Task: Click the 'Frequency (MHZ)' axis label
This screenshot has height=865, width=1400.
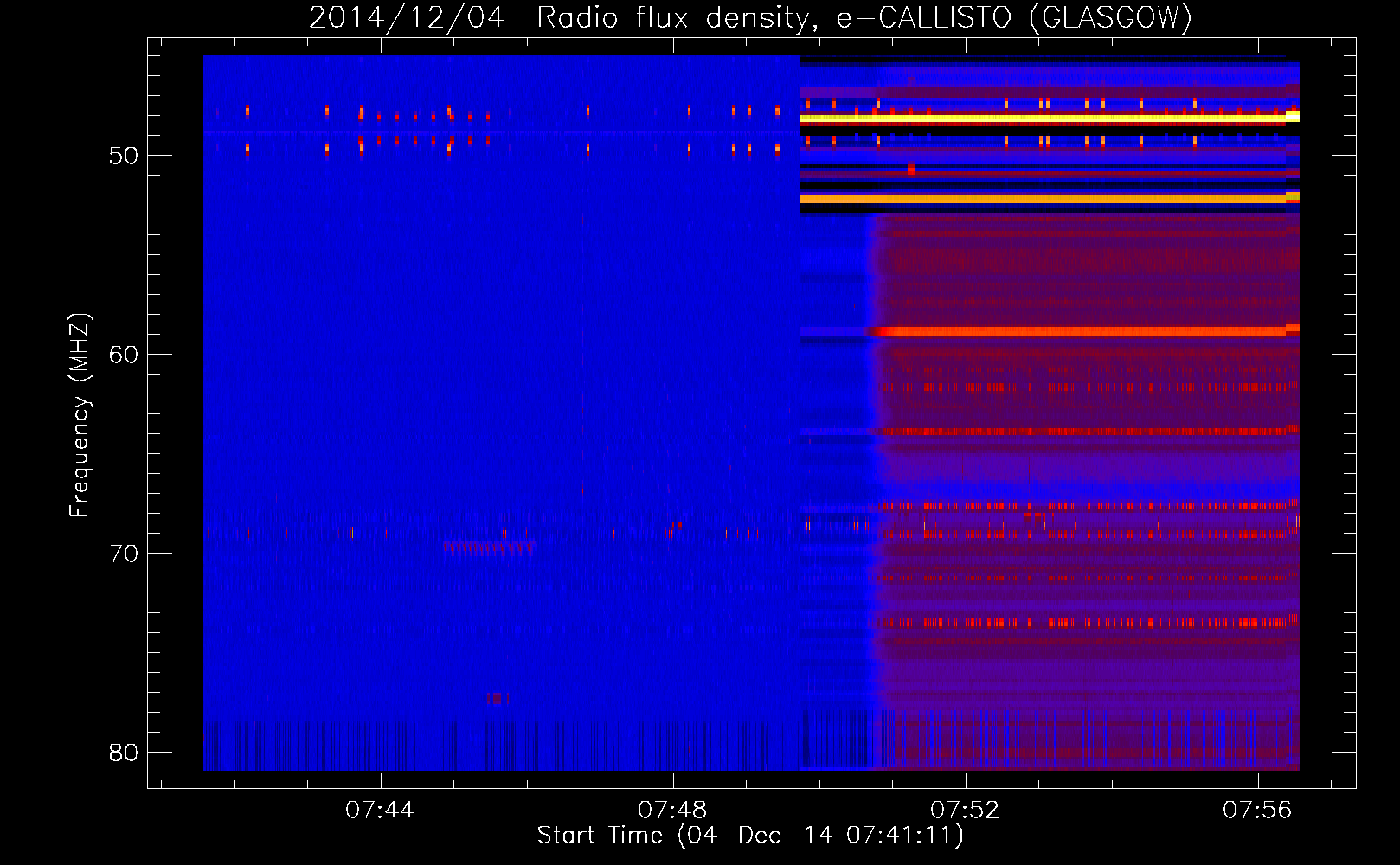Action: (x=80, y=415)
